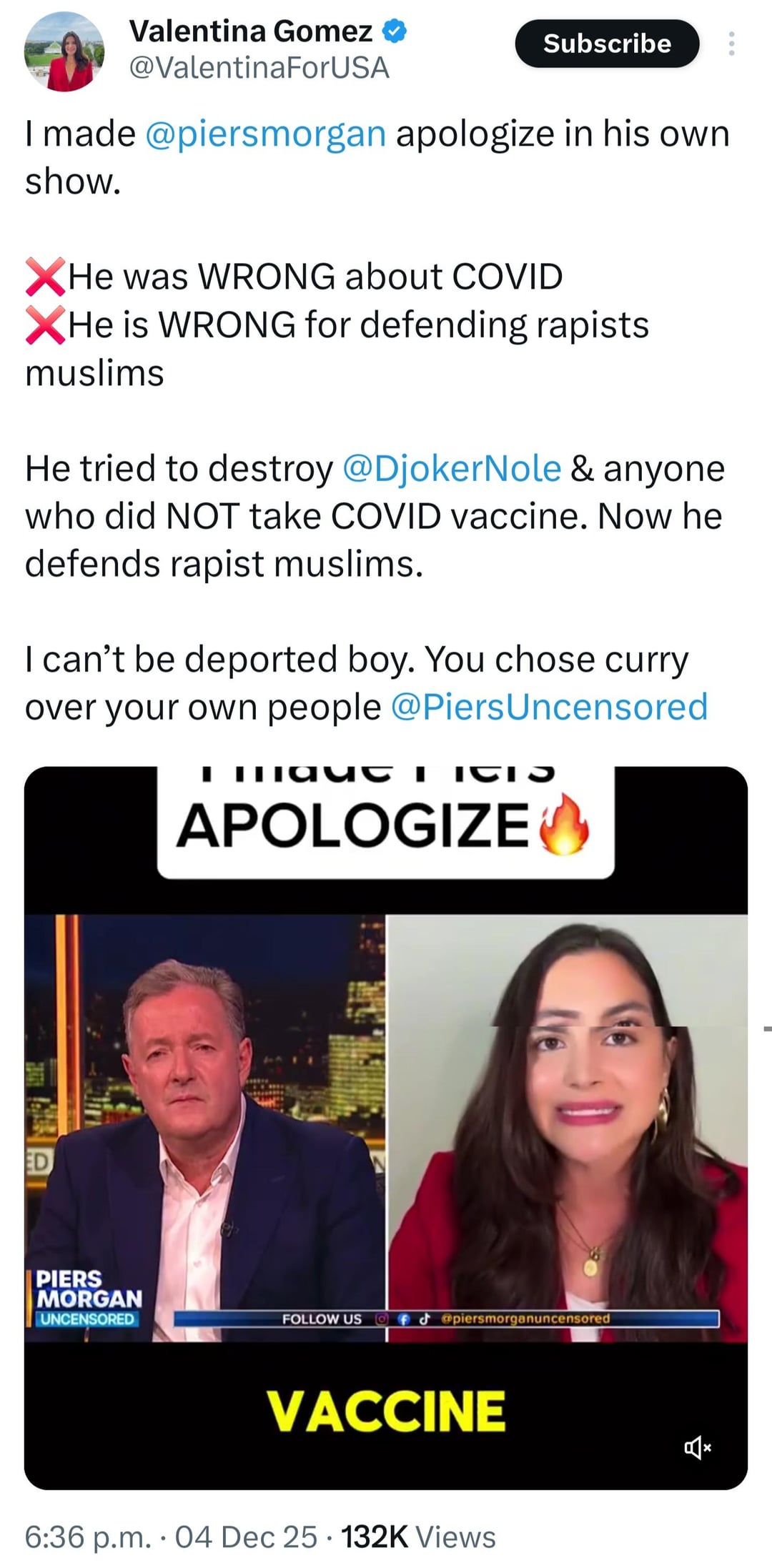Open the @piersmorgan mention link
772x1568 pixels.
(266, 134)
